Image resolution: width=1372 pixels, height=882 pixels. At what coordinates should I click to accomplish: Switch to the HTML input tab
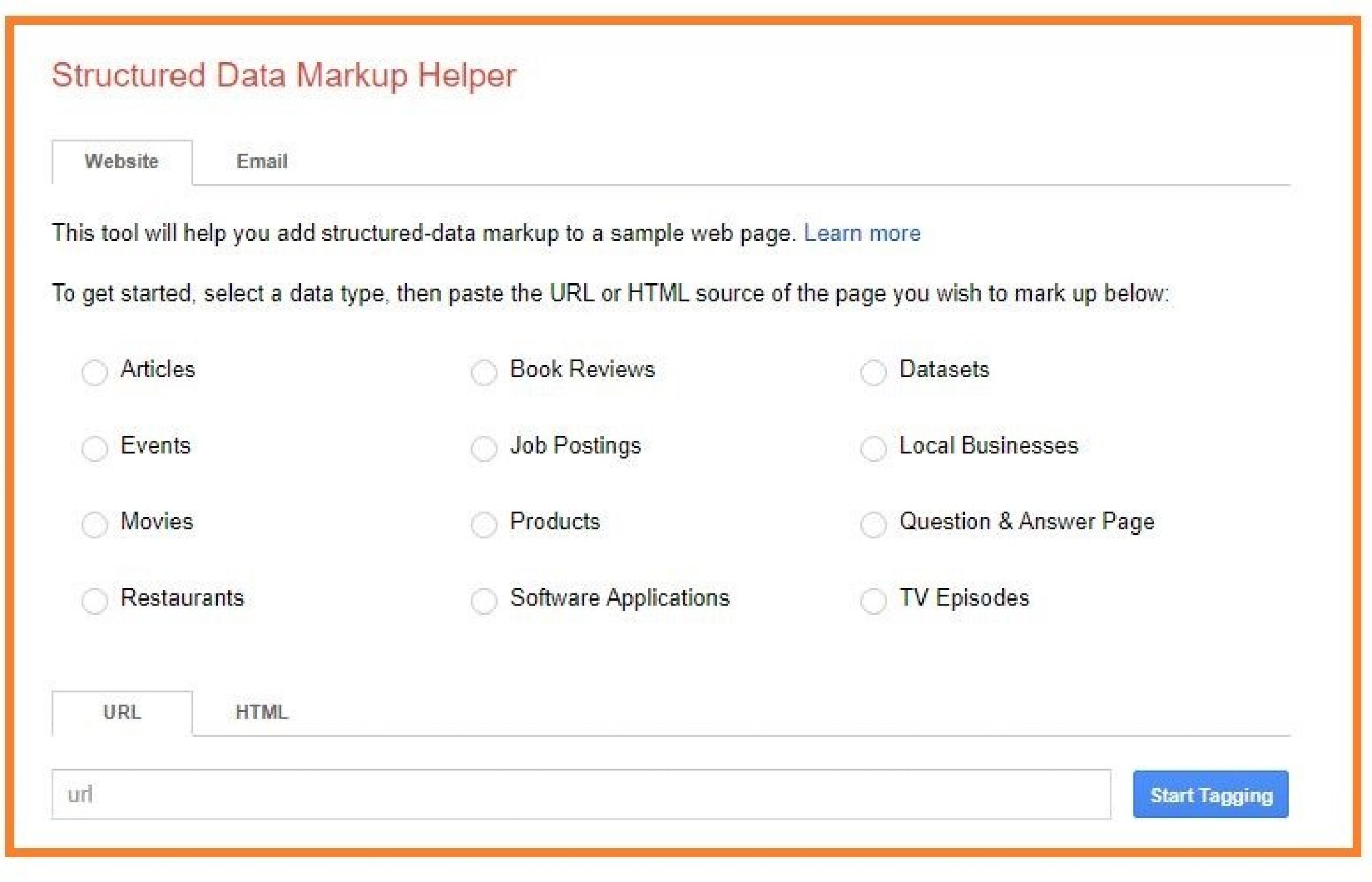click(261, 712)
